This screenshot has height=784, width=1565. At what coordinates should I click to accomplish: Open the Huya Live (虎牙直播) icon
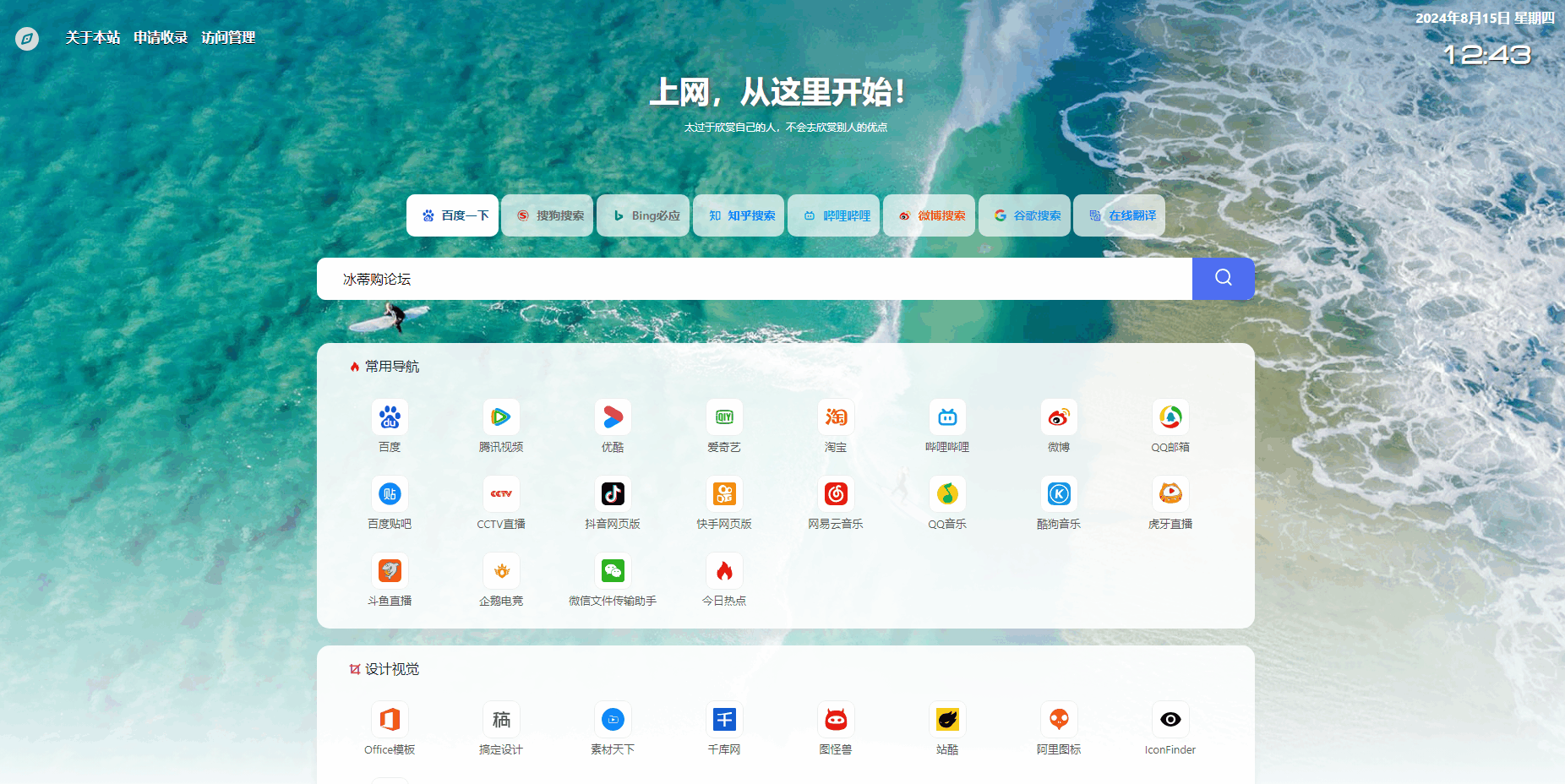point(1170,494)
